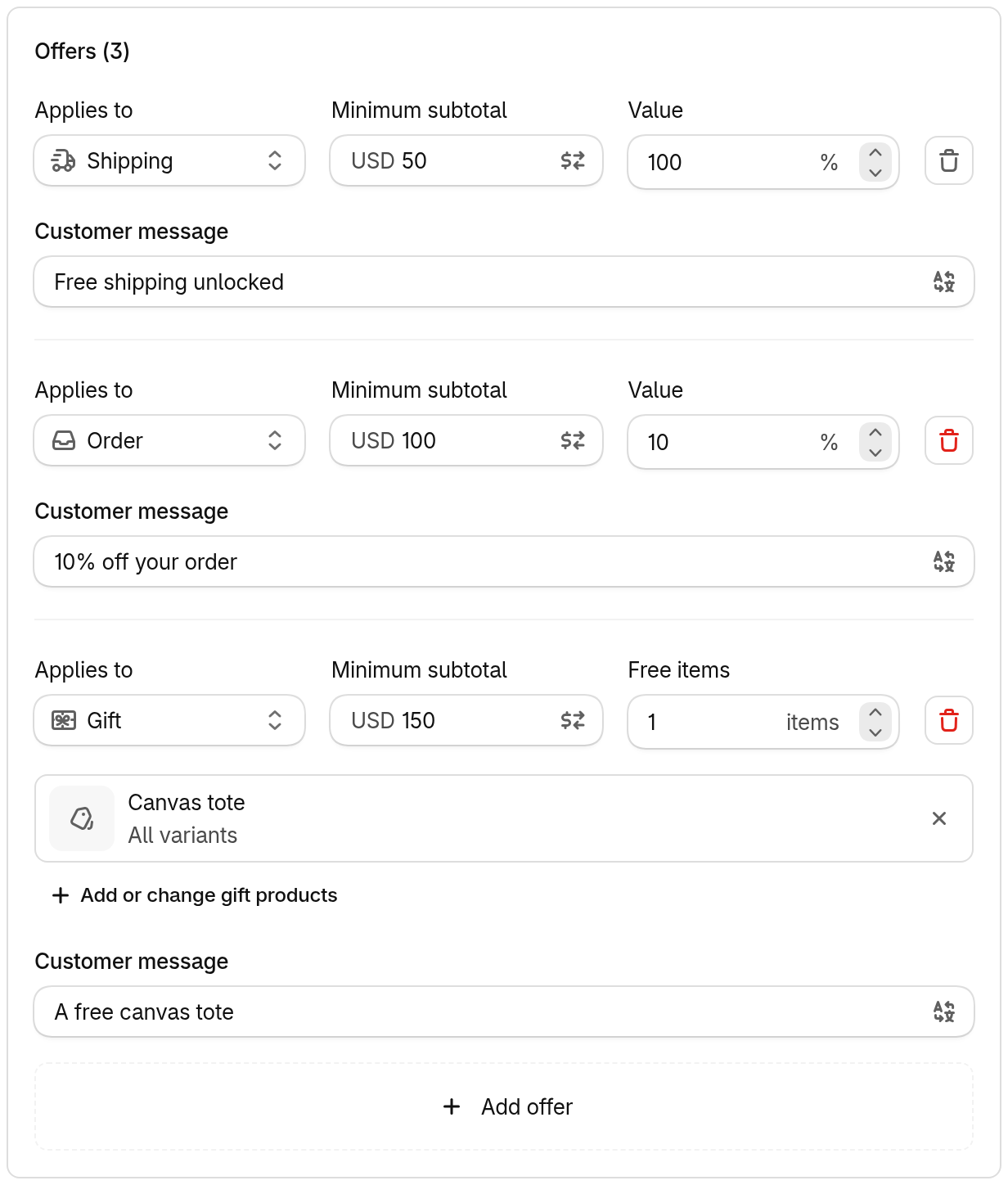Click the shipping truck icon in first dropdown
1008x1185 pixels.
point(64,160)
